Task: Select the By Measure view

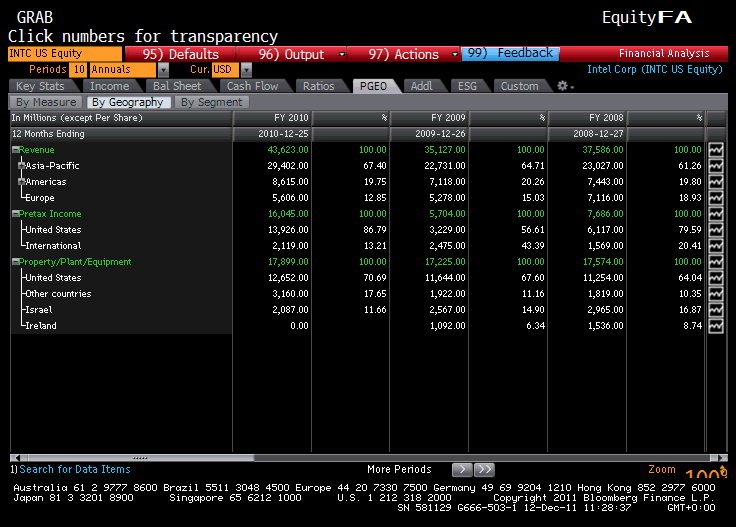Action: [x=46, y=102]
